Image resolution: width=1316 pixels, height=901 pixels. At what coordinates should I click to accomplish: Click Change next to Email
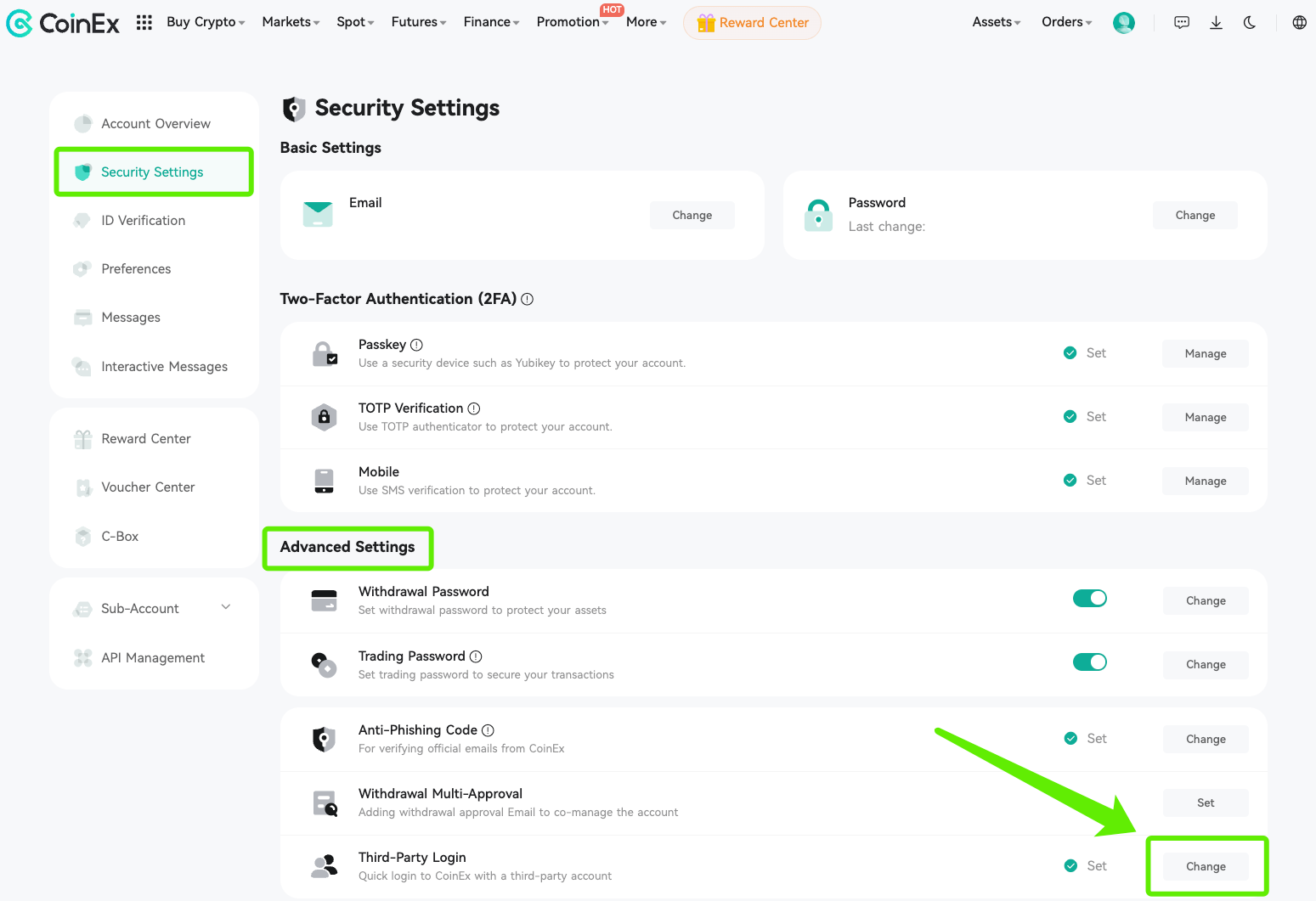tap(692, 215)
